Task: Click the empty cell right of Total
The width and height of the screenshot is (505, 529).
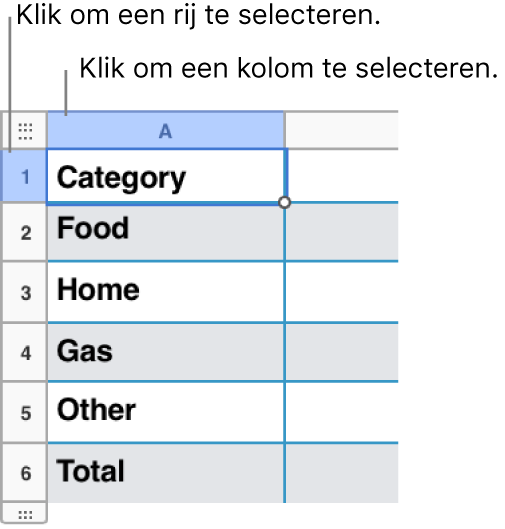Action: tap(342, 473)
